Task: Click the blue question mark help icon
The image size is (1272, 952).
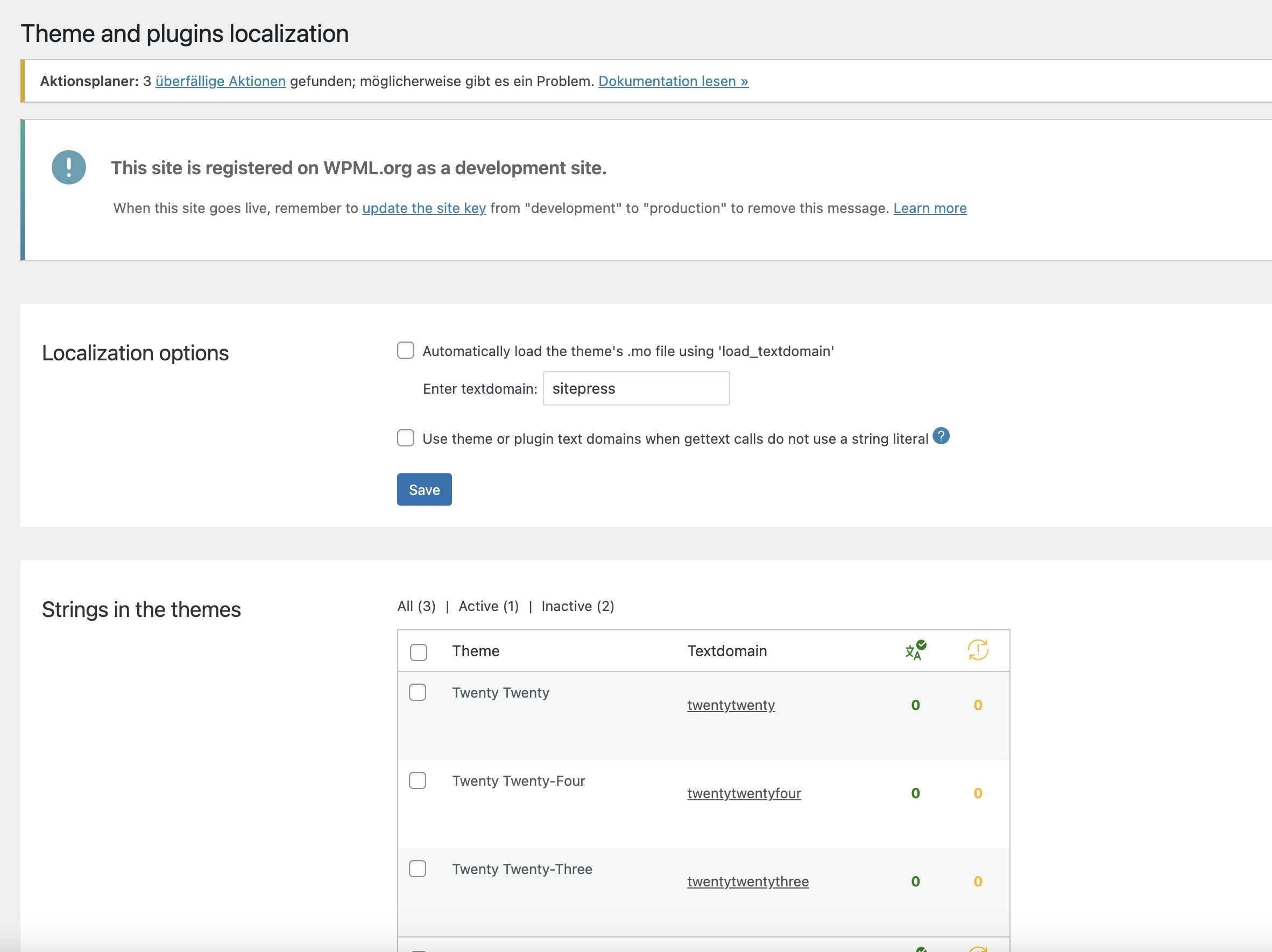Action: pos(941,436)
